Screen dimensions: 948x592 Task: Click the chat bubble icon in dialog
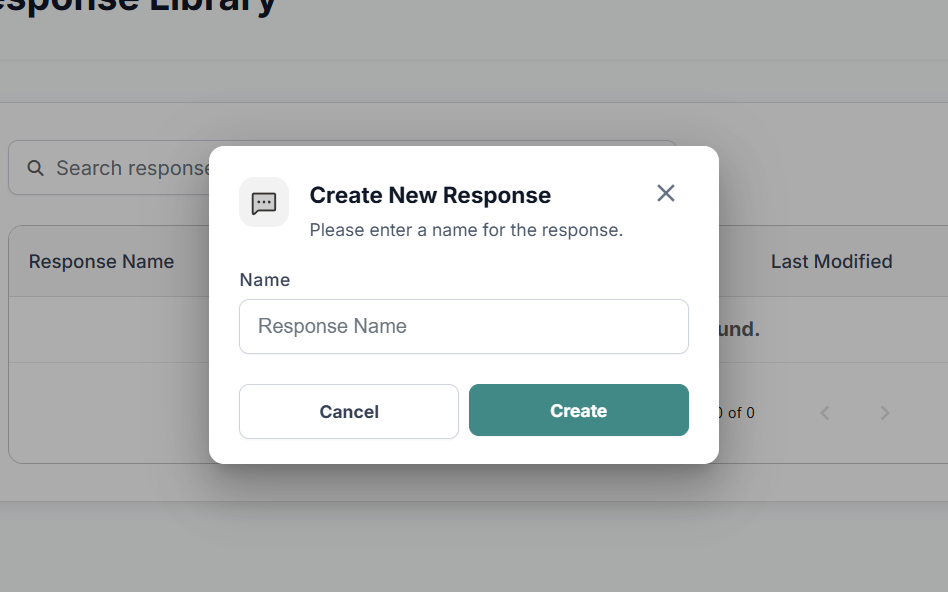264,203
